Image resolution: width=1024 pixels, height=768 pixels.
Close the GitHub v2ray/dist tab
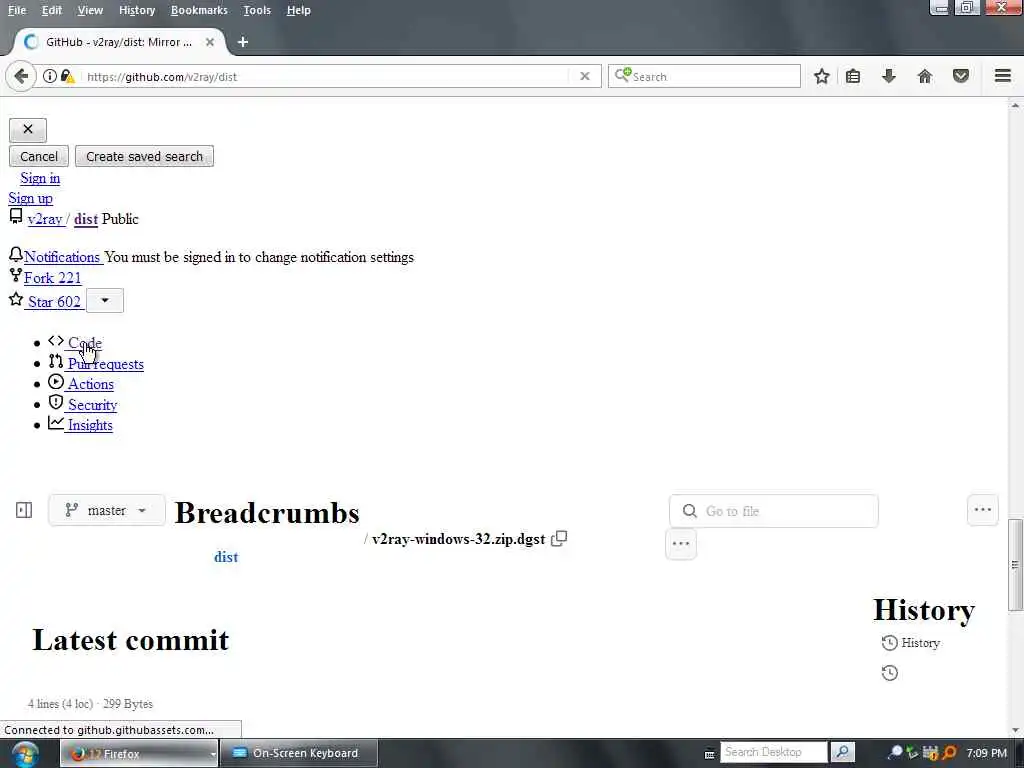[210, 42]
